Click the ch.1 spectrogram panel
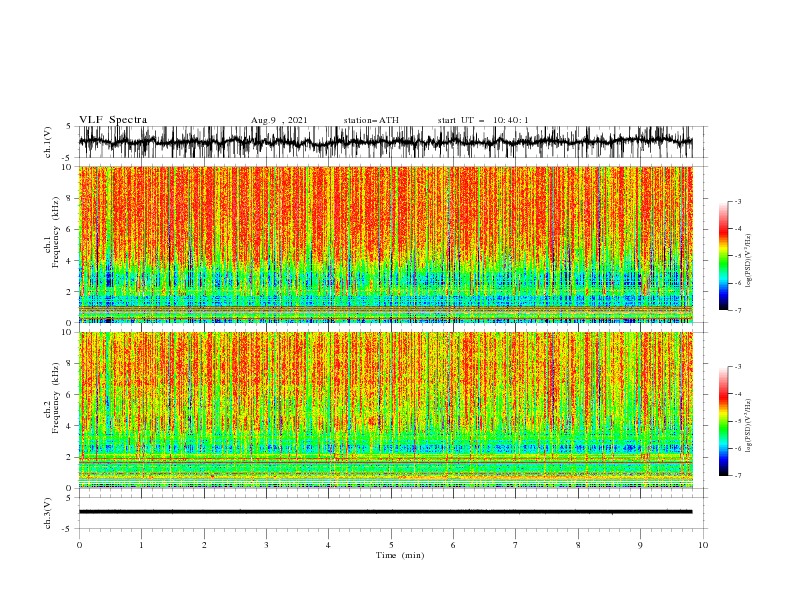This screenshot has height=612, width=792. coord(385,244)
